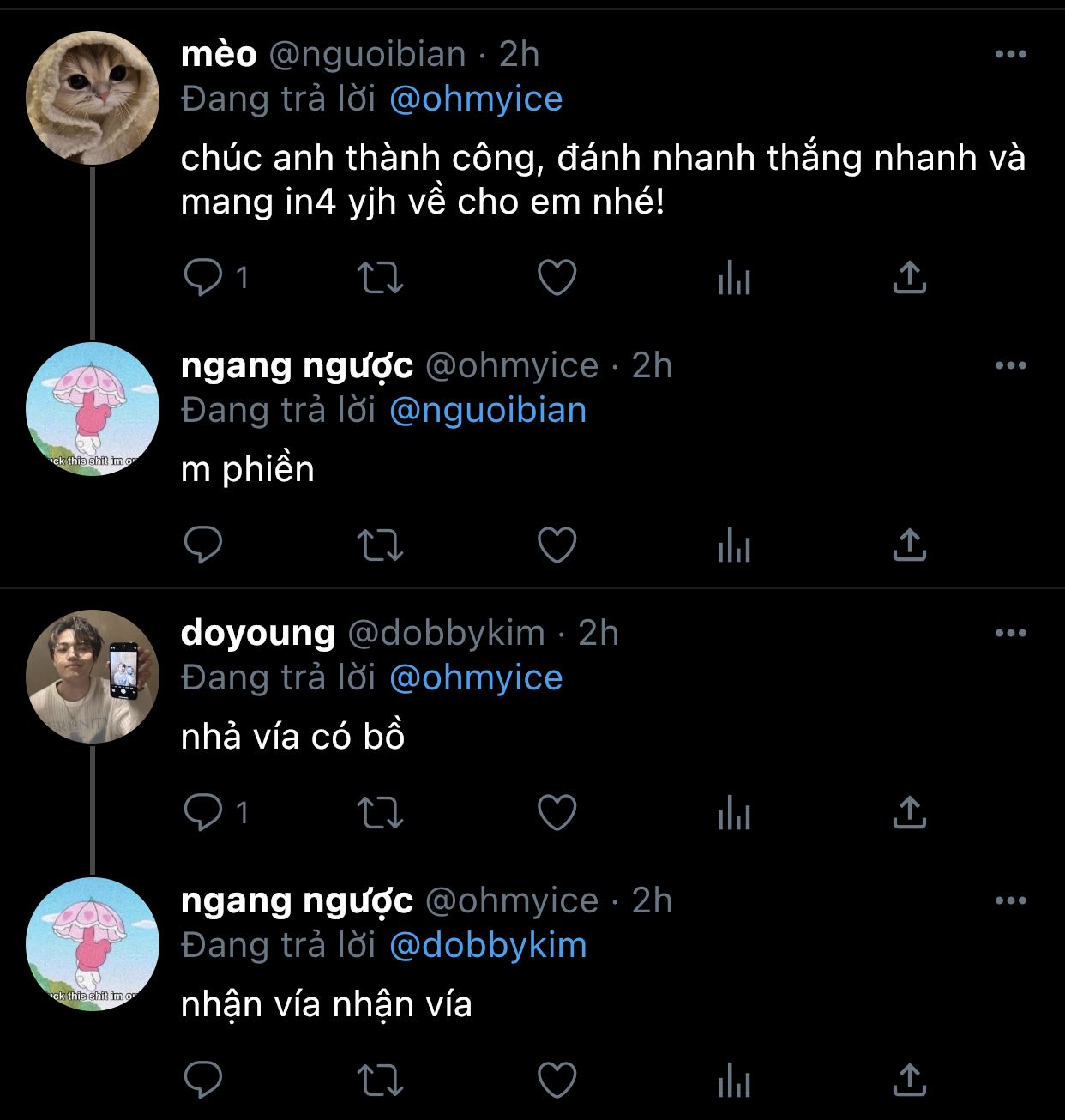The image size is (1065, 1120).
Task: Open @nguoibian mention link
Action: point(488,410)
